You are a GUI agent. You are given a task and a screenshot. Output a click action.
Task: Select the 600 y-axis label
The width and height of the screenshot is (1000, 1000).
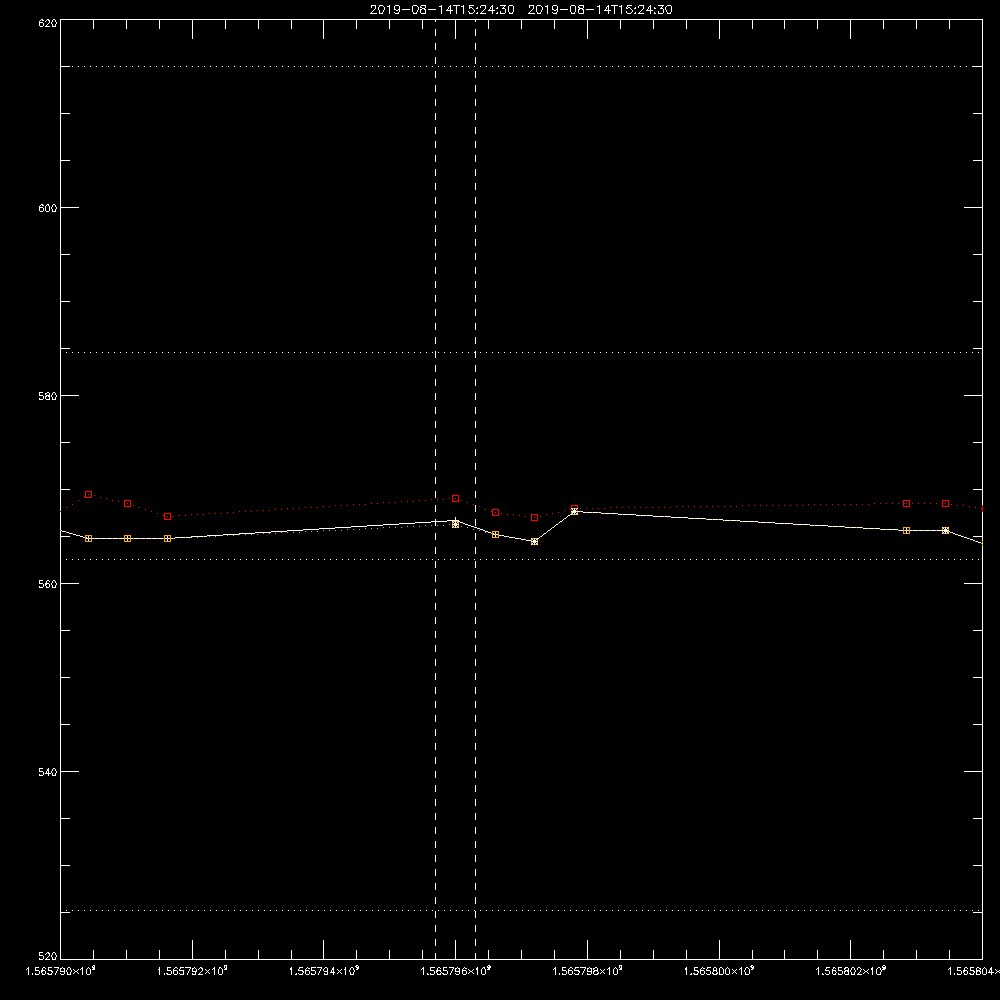point(48,209)
